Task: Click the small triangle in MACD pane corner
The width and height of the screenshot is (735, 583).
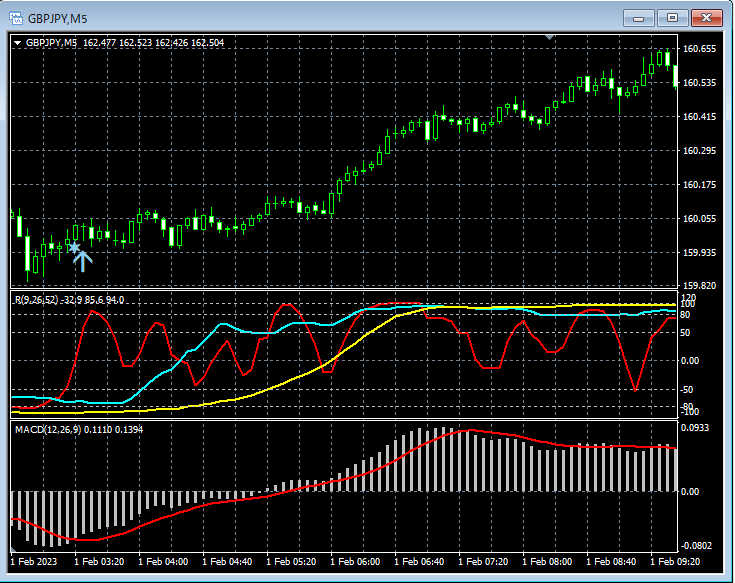Action: (13, 549)
